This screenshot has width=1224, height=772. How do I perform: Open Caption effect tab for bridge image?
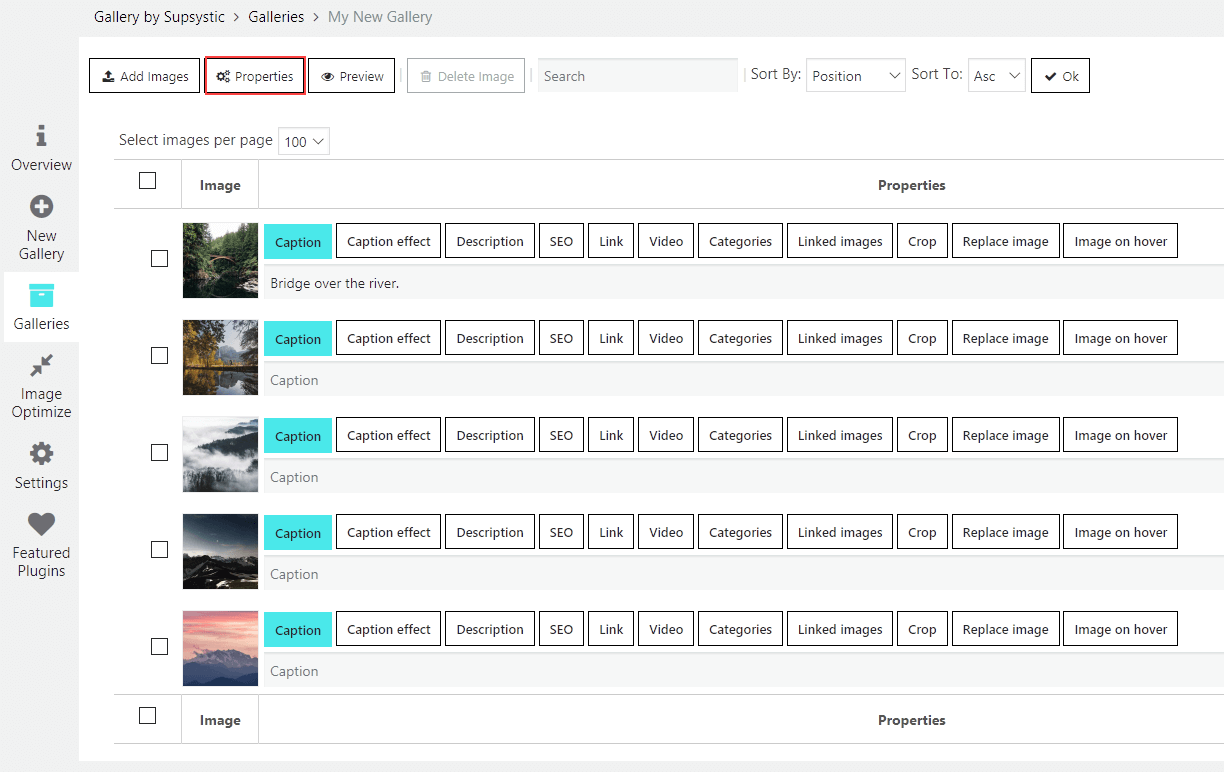click(x=388, y=241)
